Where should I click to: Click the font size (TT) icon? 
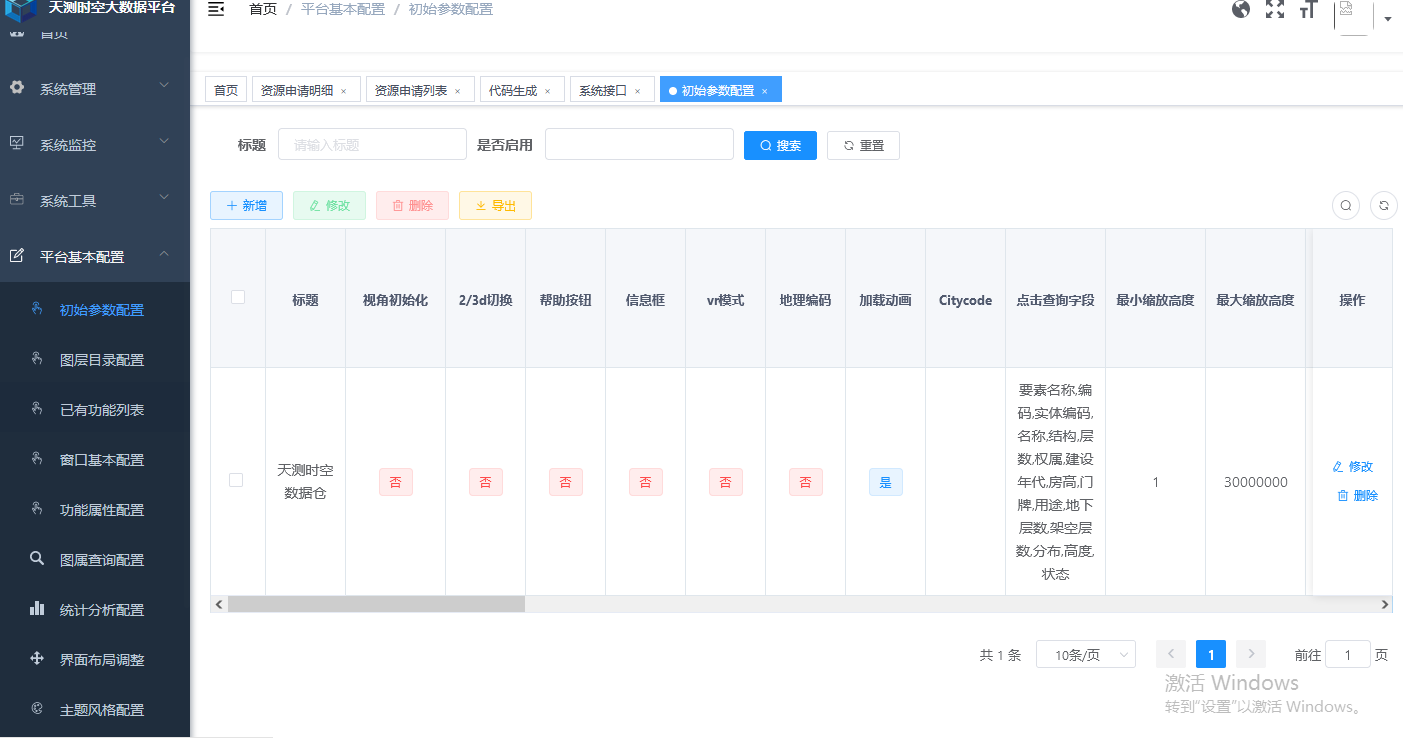tap(1308, 9)
